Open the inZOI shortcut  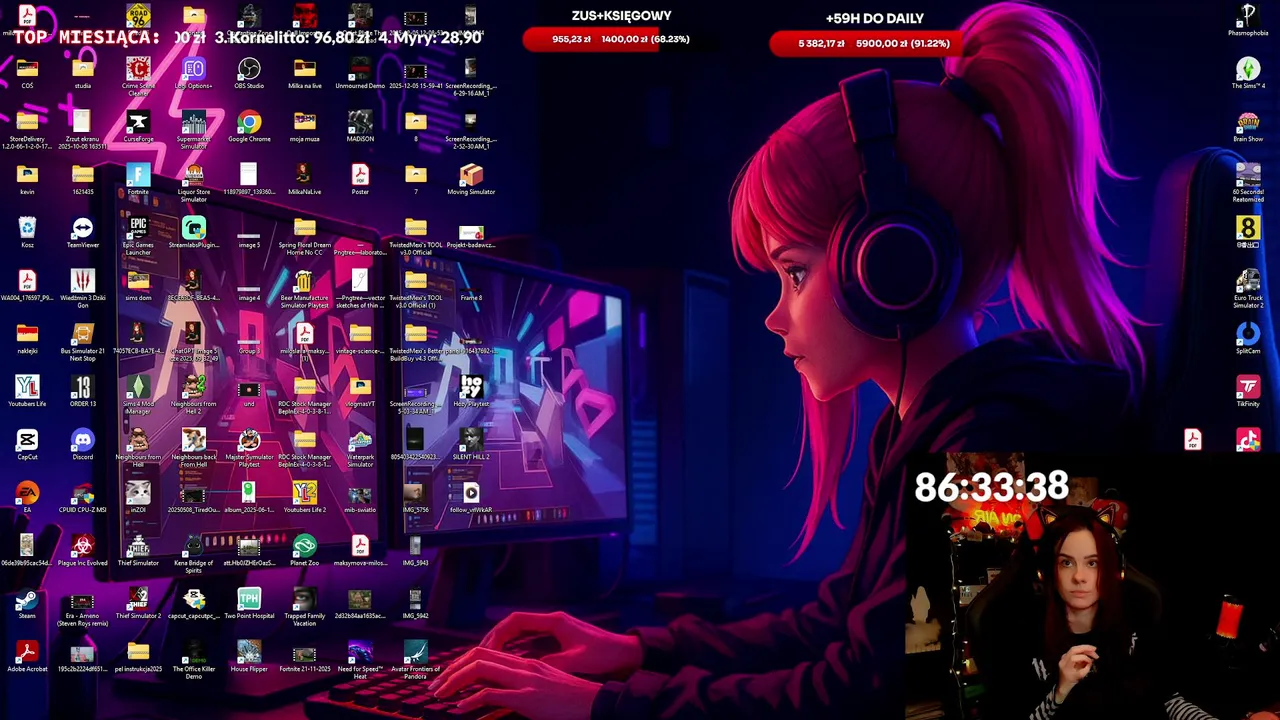coord(138,496)
